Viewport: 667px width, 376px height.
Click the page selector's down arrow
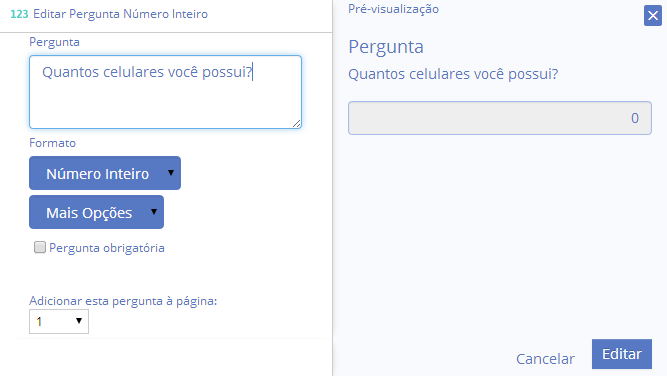79,321
